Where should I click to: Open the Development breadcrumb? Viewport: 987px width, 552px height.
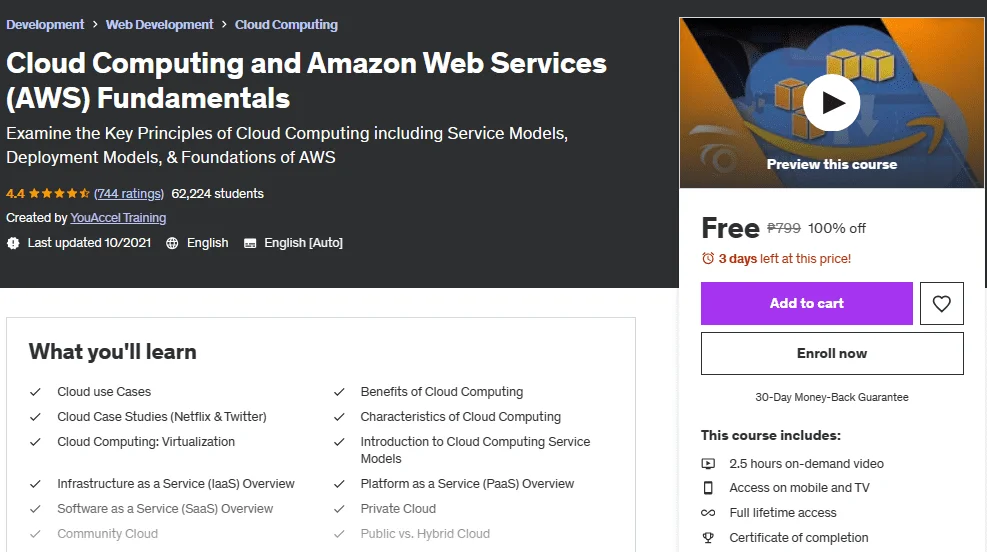(x=45, y=25)
